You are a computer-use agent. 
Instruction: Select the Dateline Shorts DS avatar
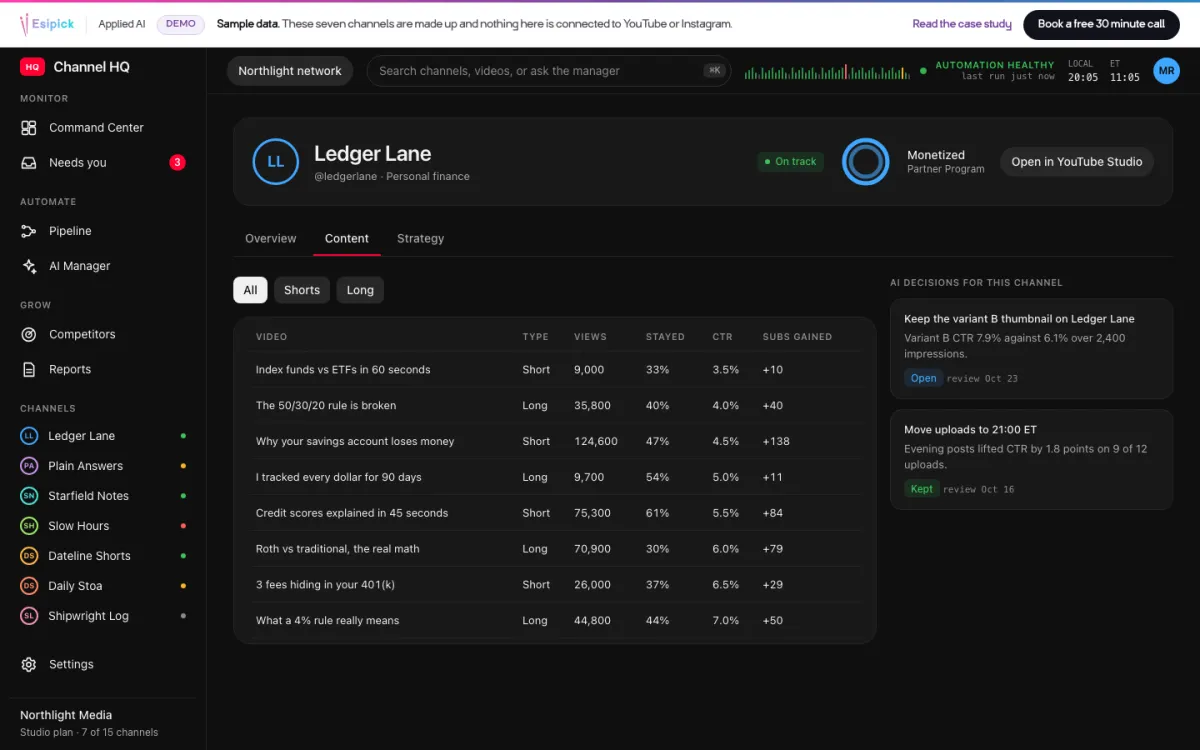point(29,556)
